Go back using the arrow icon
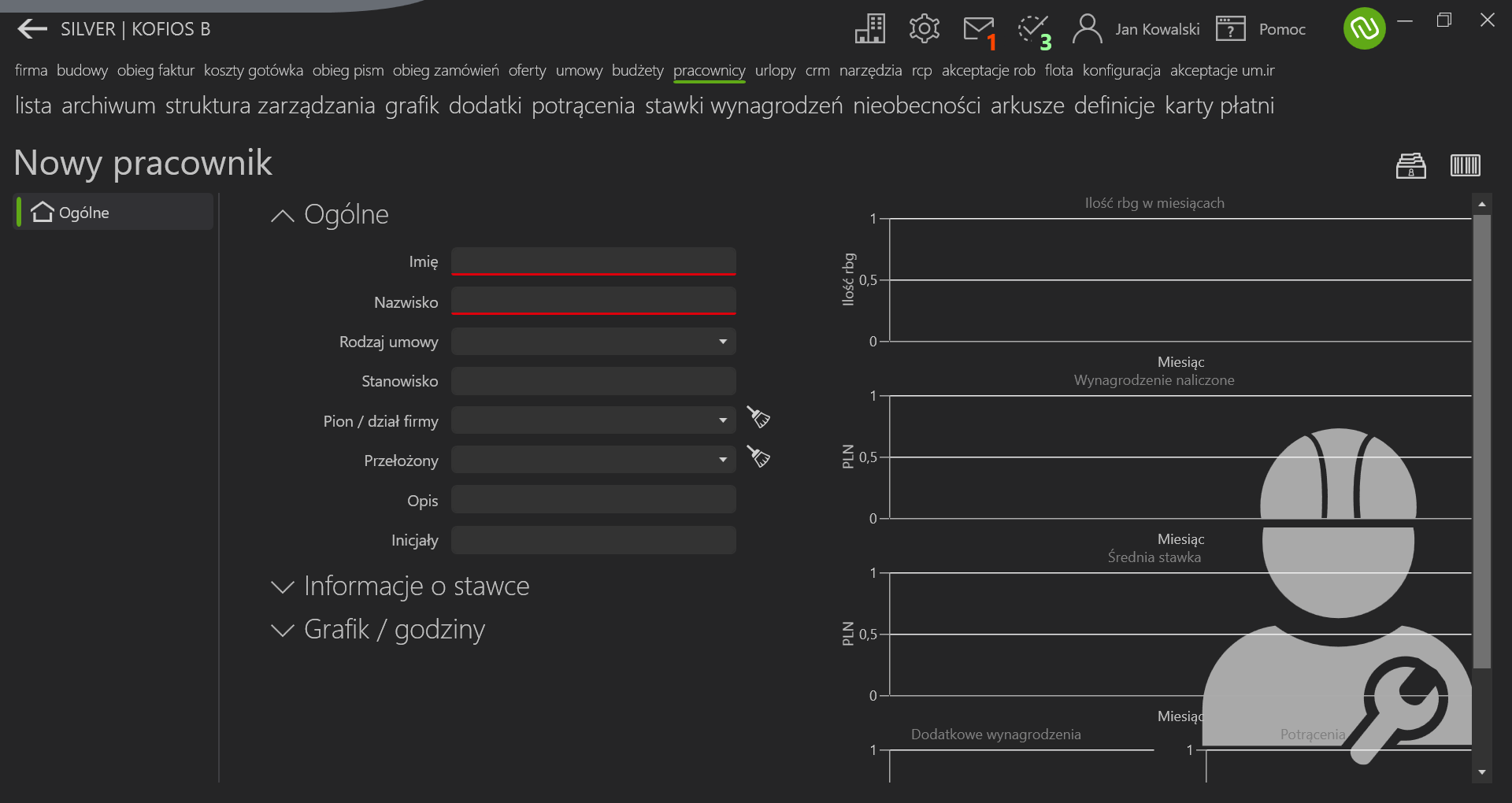 coord(32,29)
